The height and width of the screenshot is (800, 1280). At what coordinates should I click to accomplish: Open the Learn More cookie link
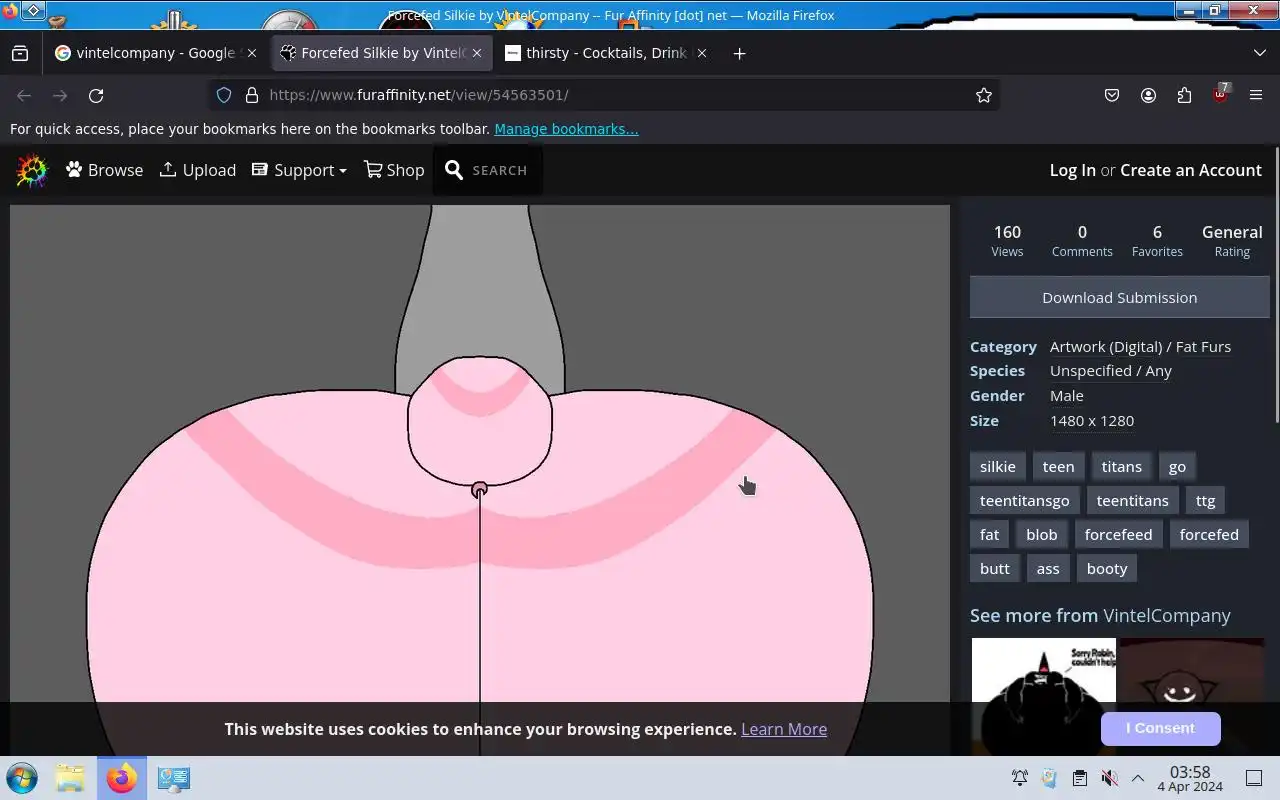click(x=784, y=729)
